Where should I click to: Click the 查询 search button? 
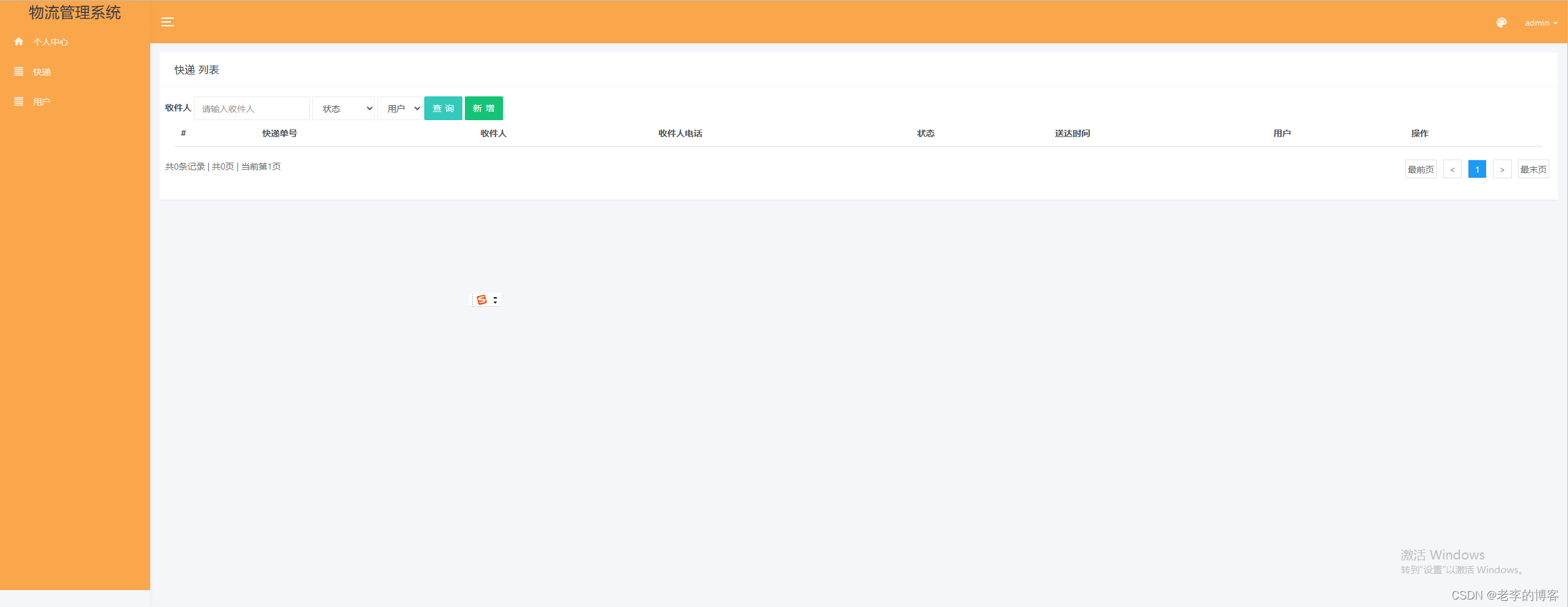[443, 108]
